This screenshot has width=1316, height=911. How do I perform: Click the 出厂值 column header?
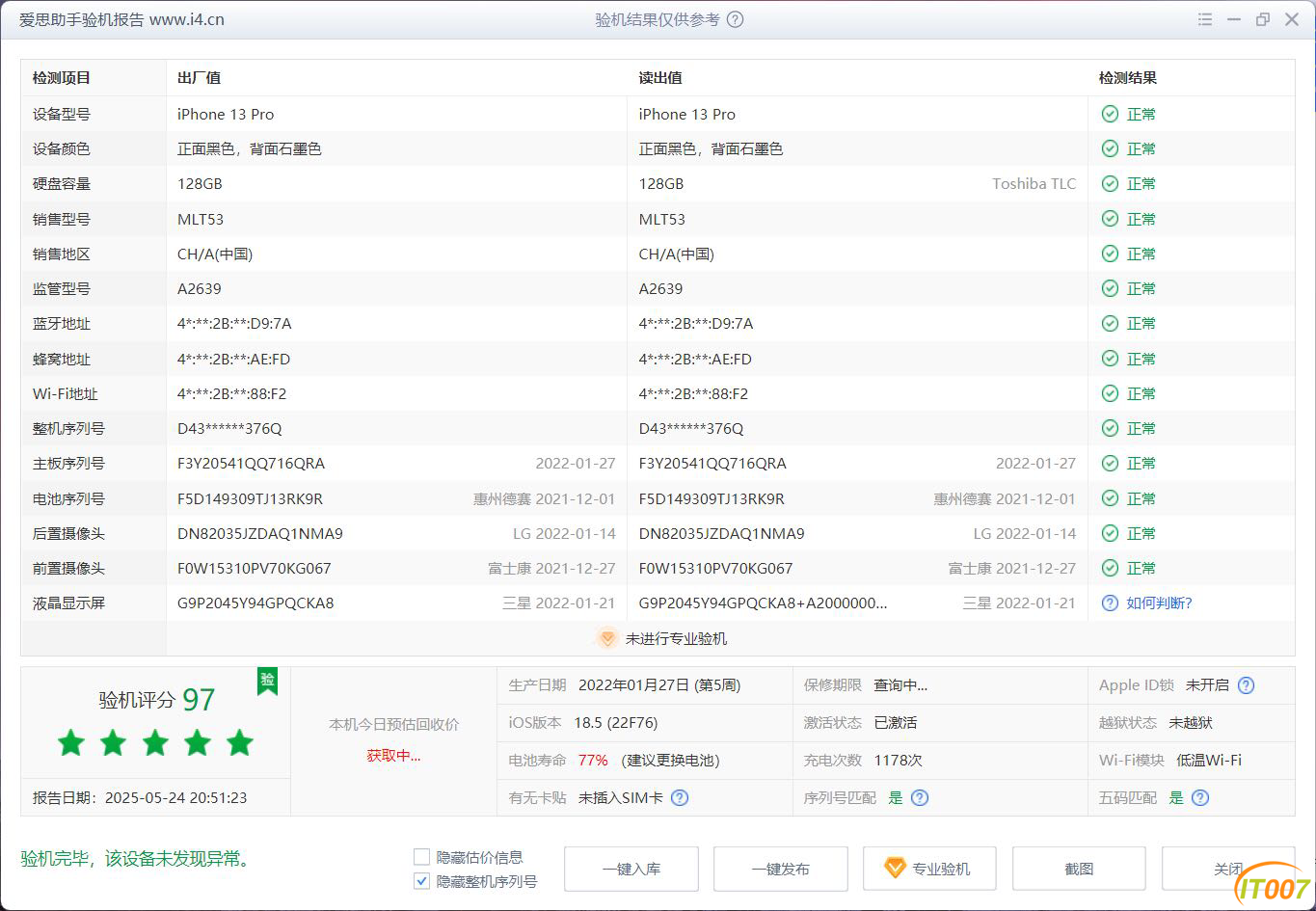coord(199,78)
